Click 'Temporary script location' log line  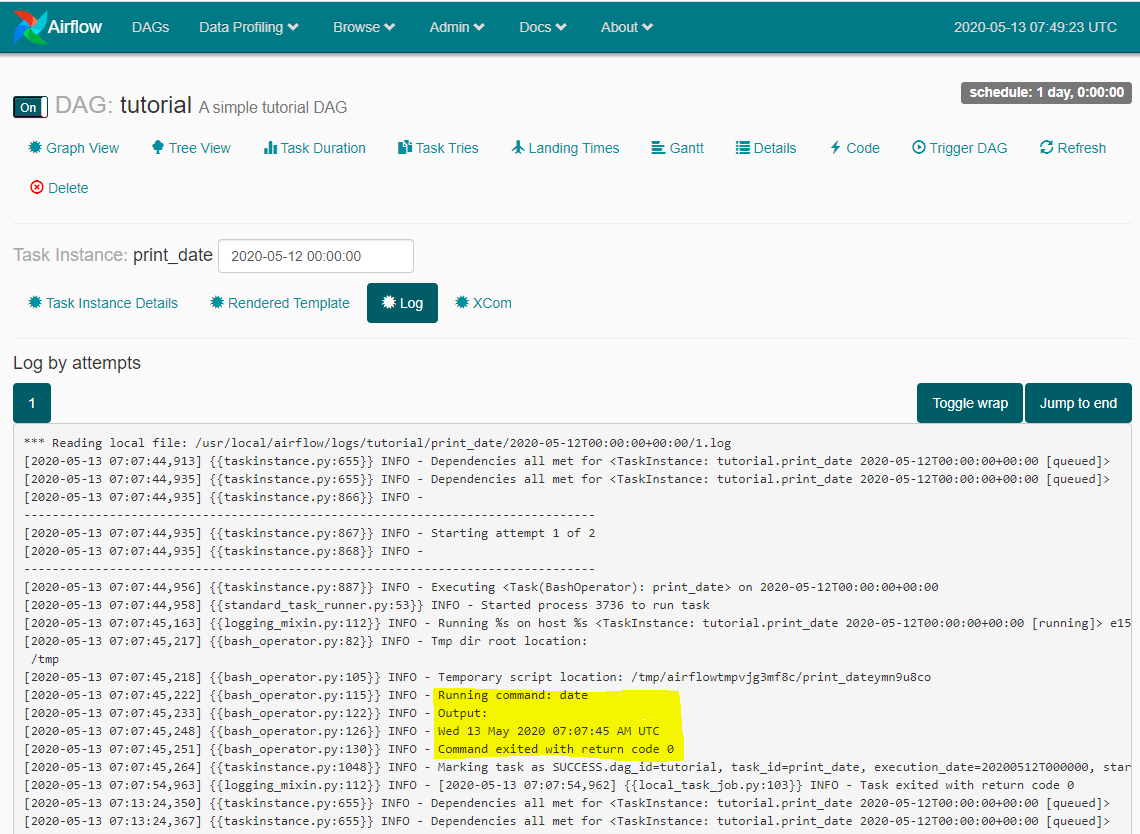(x=477, y=677)
